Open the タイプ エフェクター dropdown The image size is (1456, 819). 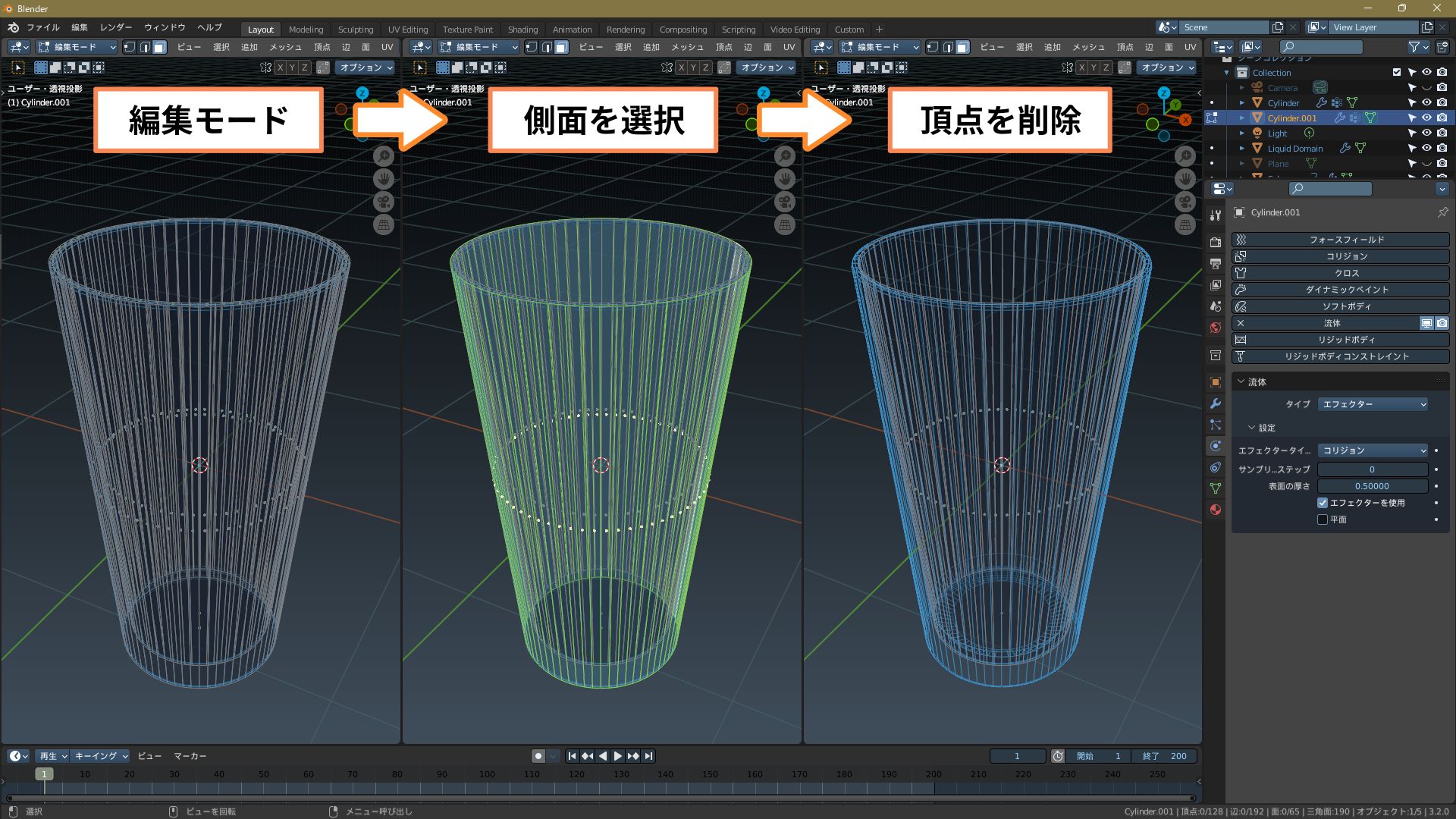point(1373,404)
